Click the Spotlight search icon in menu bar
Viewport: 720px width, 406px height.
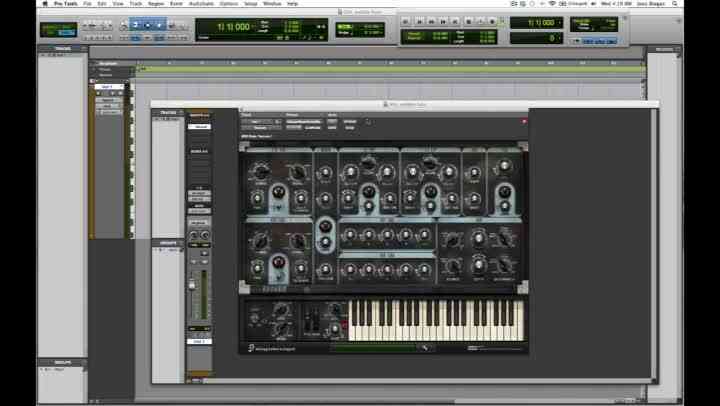675,3
